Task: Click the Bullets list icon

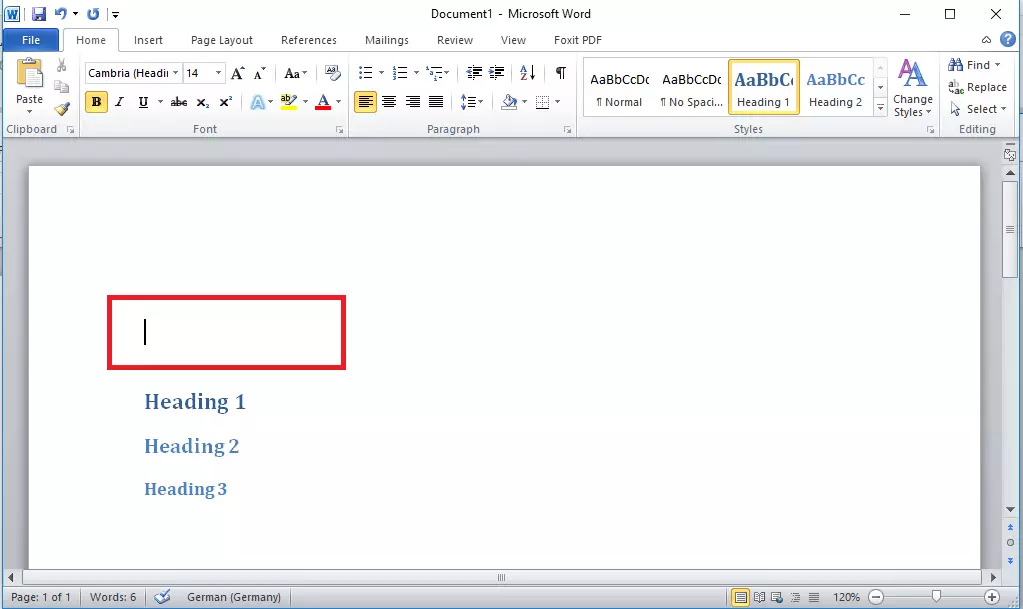Action: click(366, 73)
